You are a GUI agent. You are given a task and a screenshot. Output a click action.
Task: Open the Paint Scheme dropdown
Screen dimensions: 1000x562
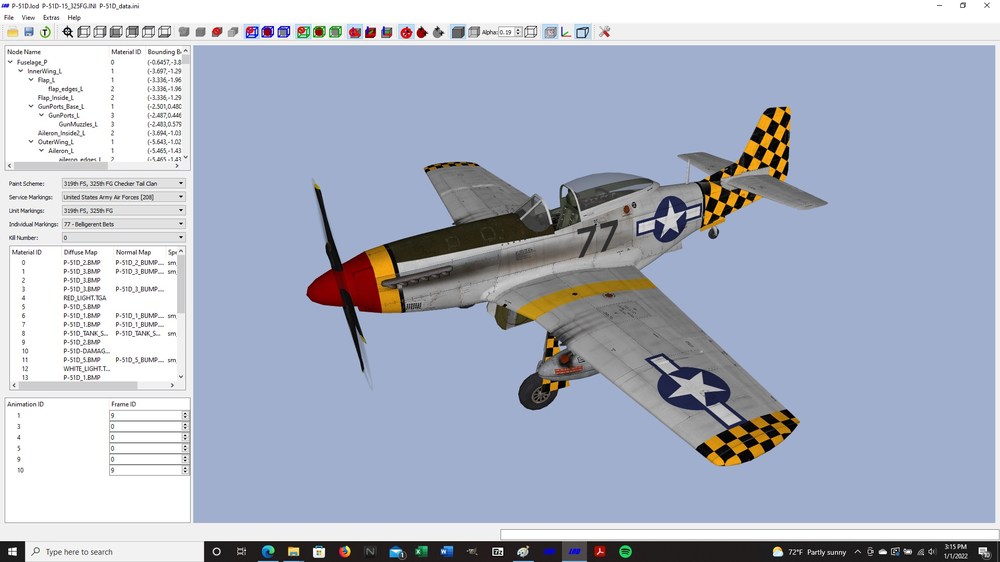[x=123, y=184]
